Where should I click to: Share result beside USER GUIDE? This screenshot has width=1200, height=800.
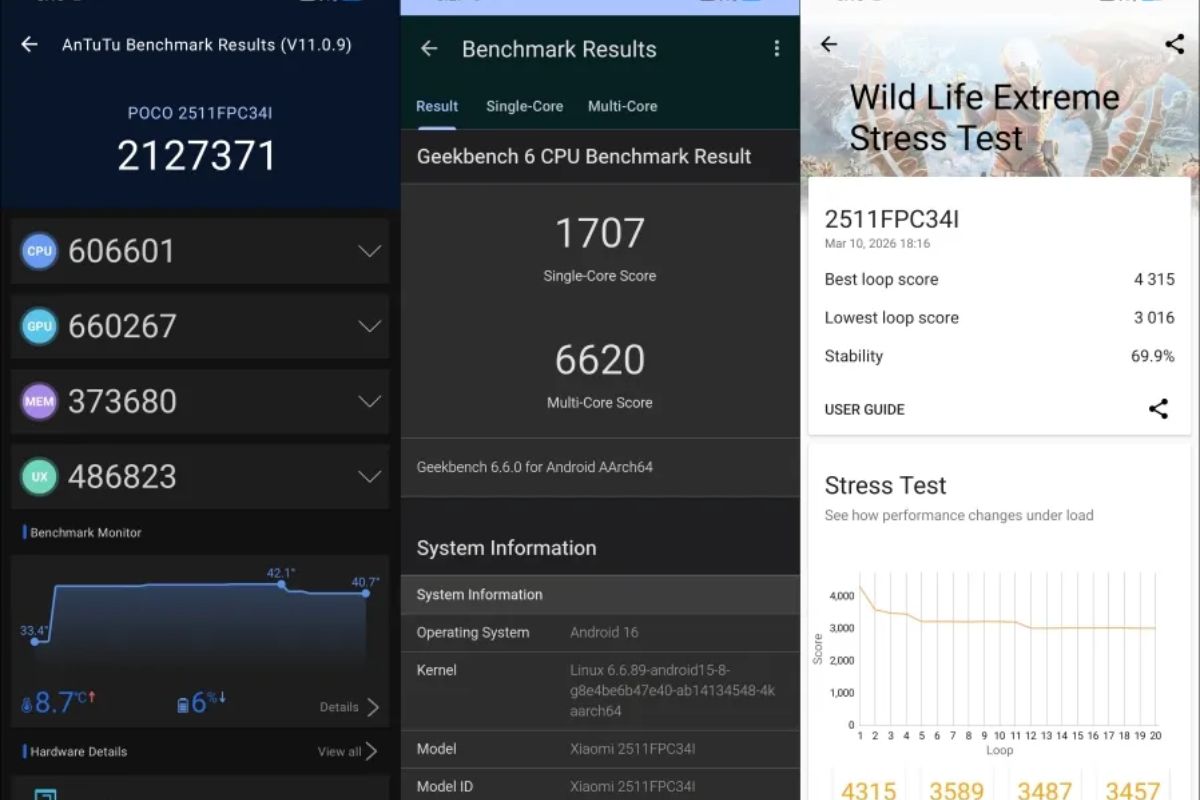click(1158, 408)
